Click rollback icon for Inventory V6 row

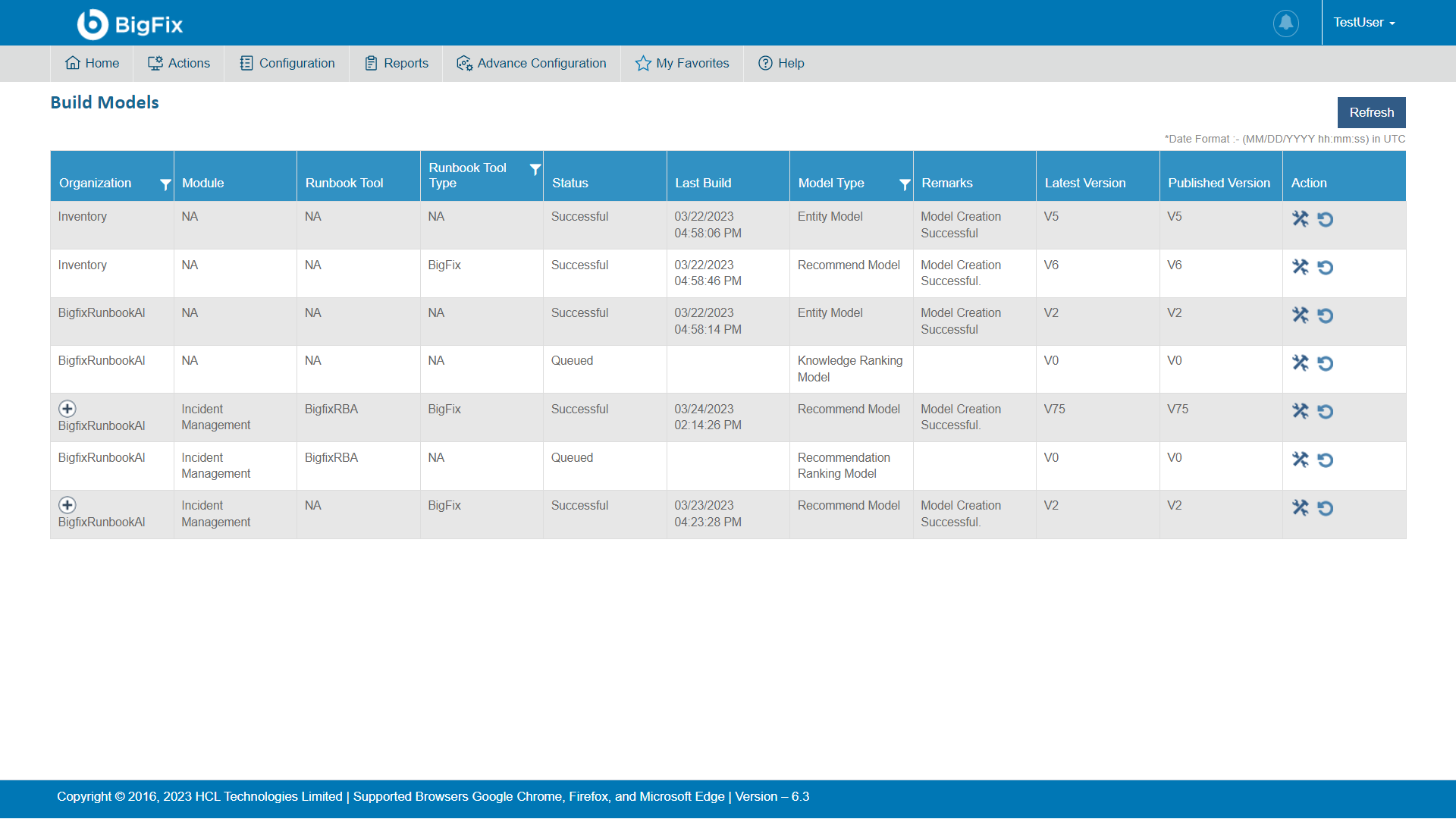click(x=1325, y=268)
